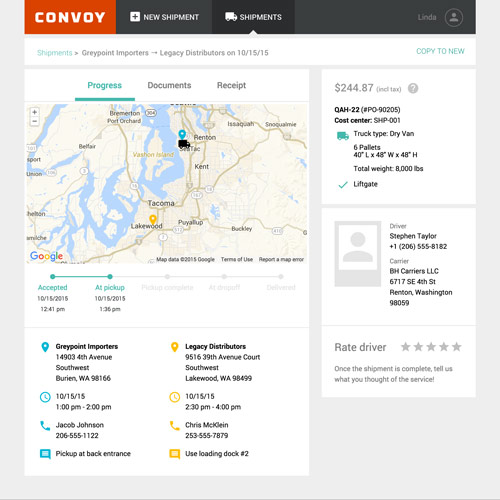Click Copy to New
This screenshot has width=500, height=500.
tap(440, 51)
